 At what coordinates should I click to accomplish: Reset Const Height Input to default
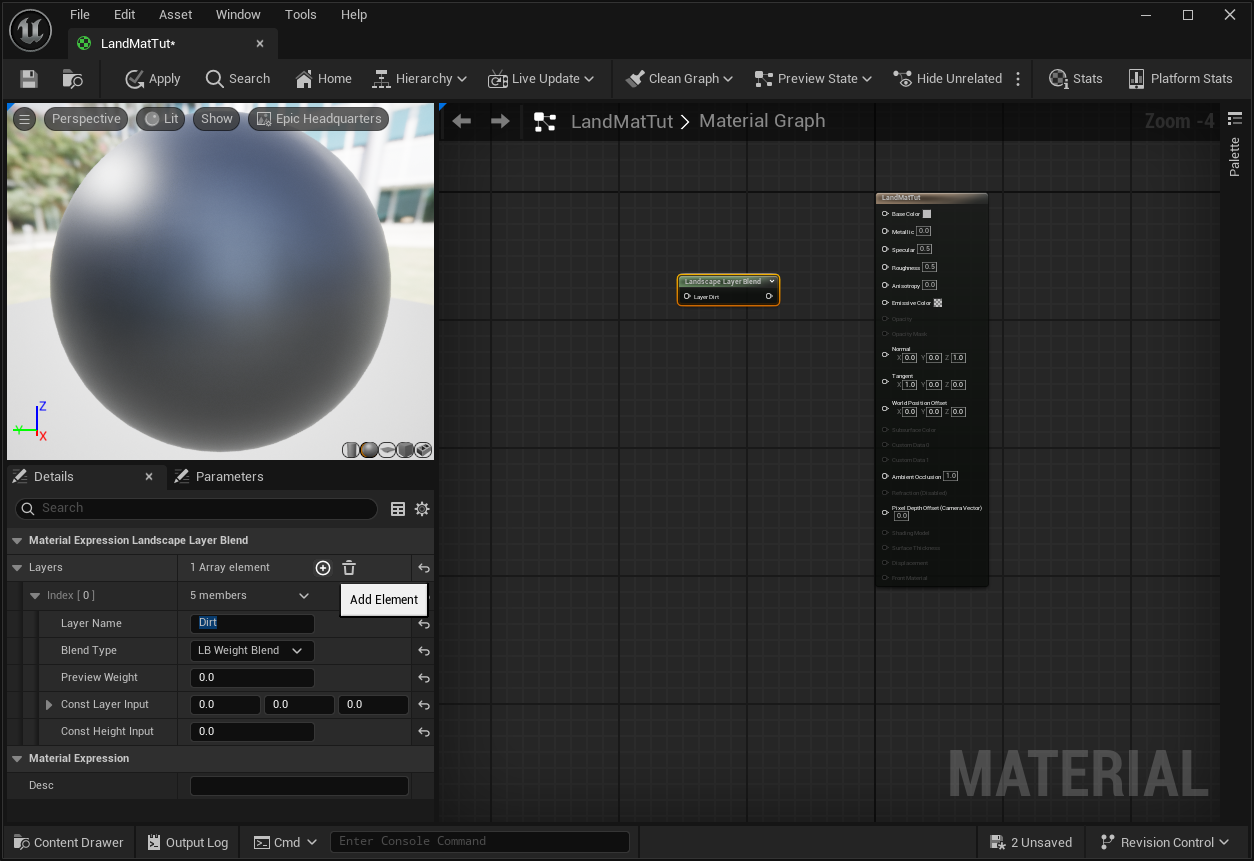point(424,732)
